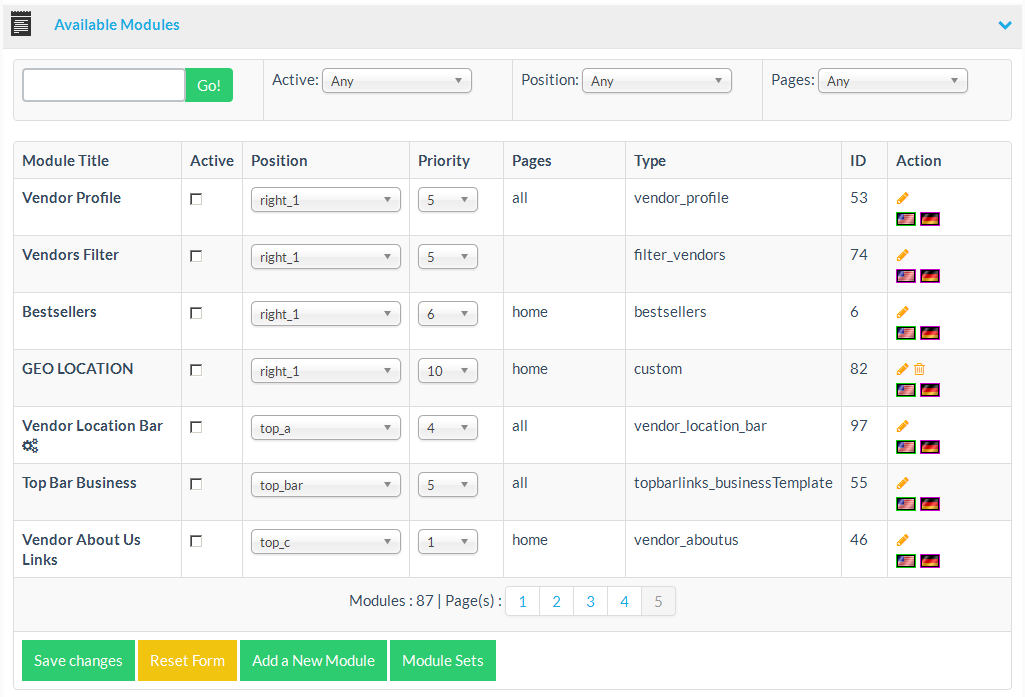Click the Available Modules list icon

[x=21, y=24]
